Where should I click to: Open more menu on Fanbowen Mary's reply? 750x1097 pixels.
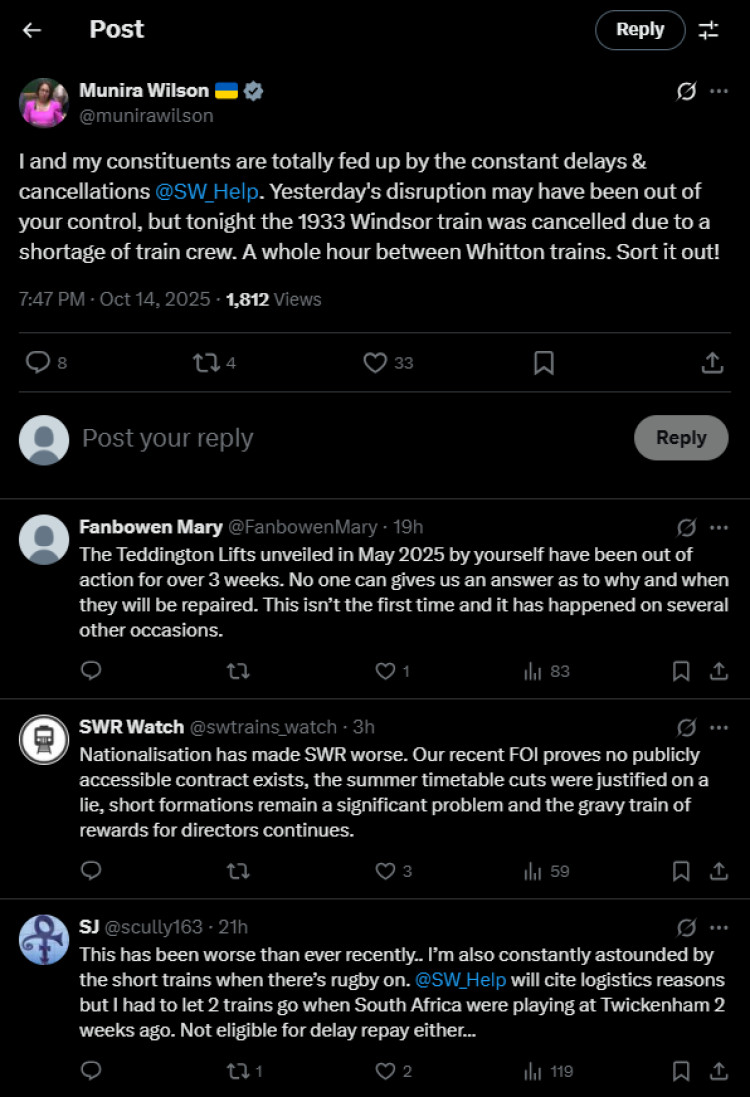point(719,527)
